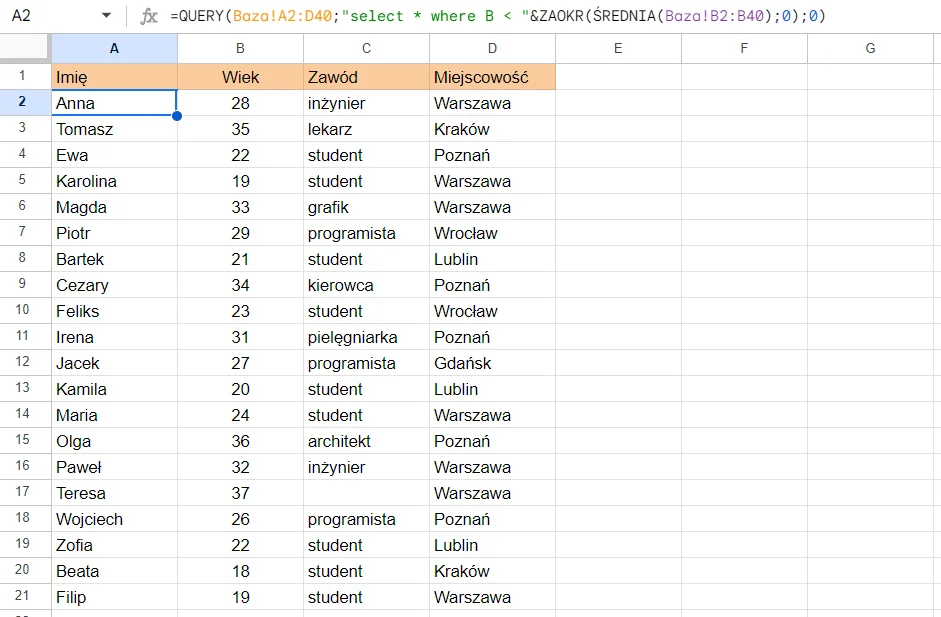Click the blue fill handle on cell A2
This screenshot has width=941, height=617.
(177, 116)
